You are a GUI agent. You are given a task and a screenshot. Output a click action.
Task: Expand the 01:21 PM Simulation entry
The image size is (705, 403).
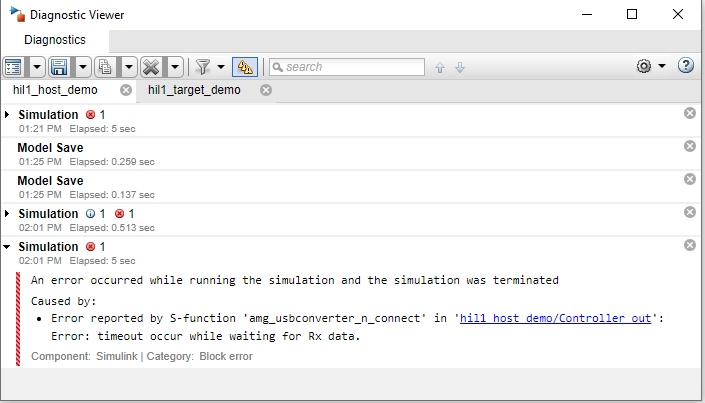click(x=7, y=115)
